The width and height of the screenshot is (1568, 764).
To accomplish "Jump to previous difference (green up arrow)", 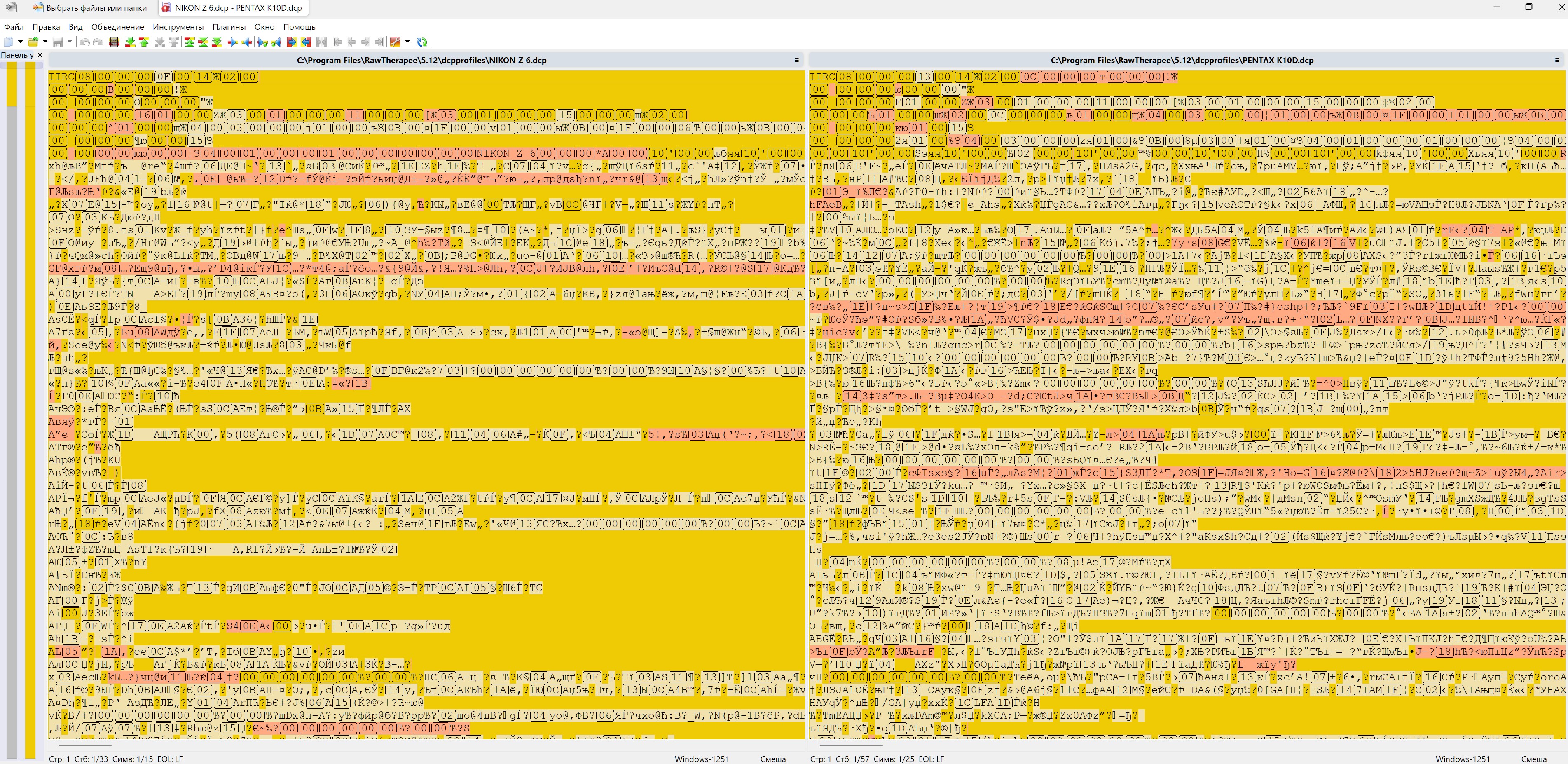I will pyautogui.click(x=144, y=42).
